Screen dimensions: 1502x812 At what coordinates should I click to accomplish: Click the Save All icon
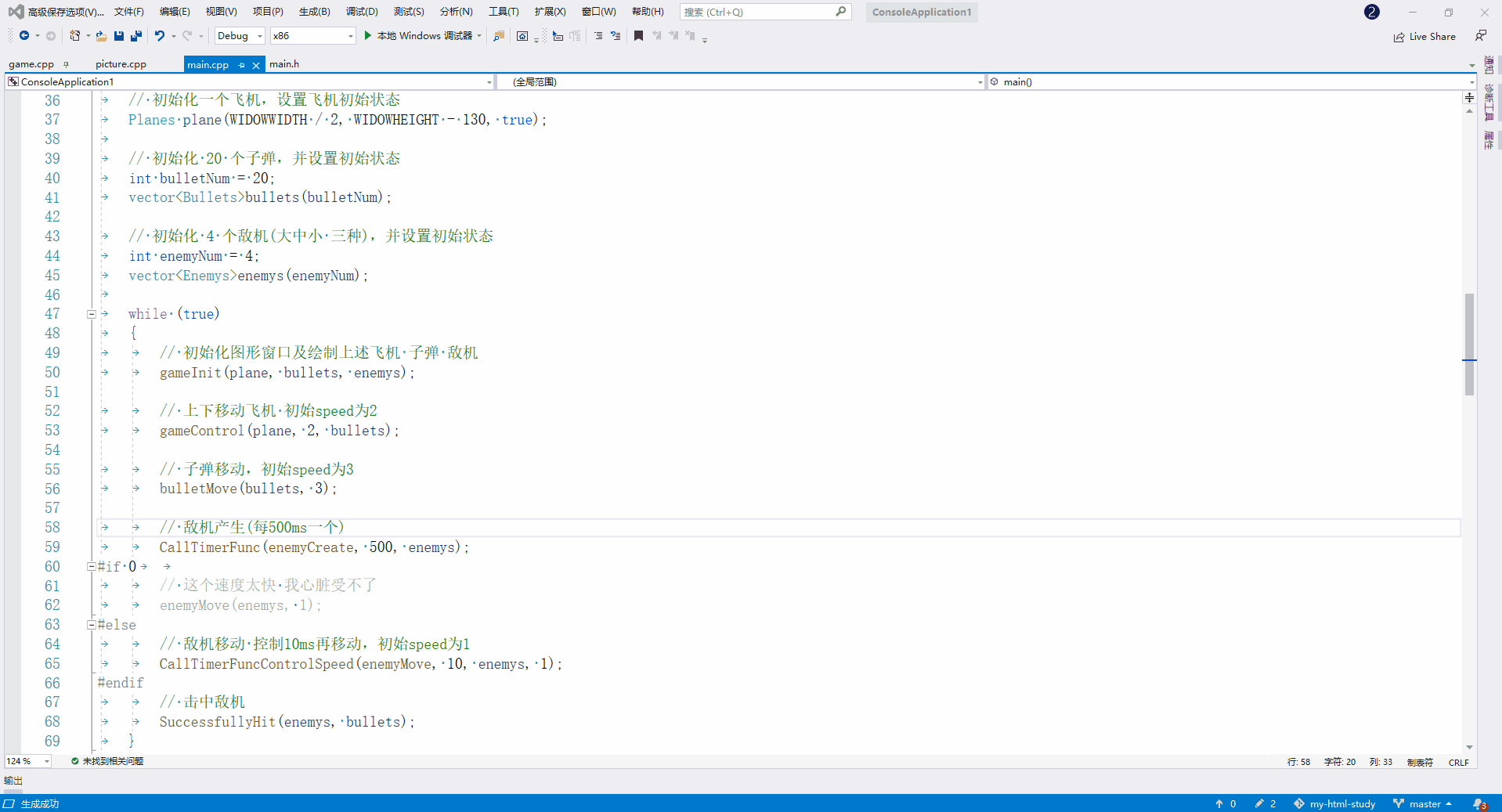coord(136,36)
